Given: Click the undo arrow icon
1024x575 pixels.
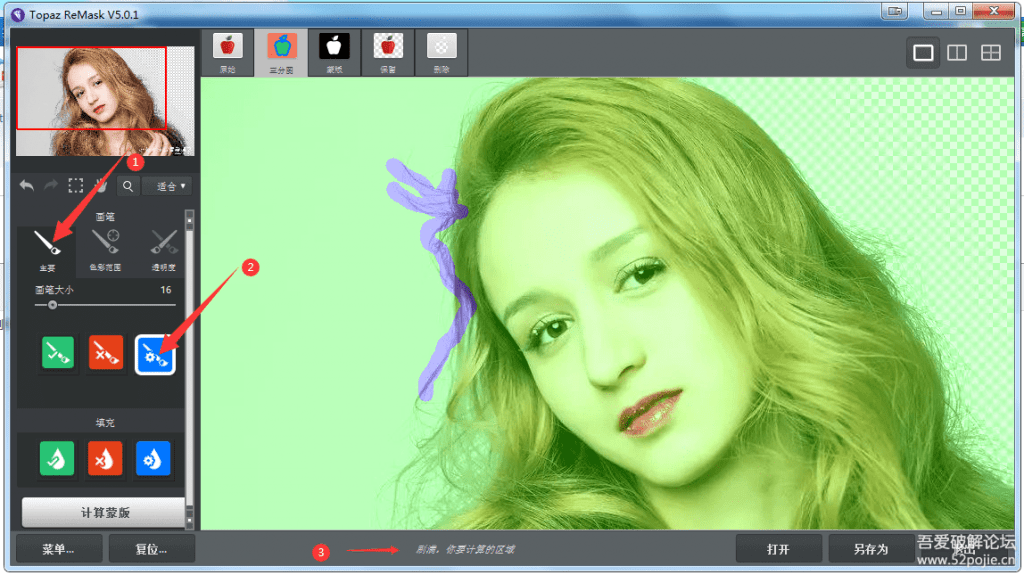Looking at the screenshot, I should point(27,185).
